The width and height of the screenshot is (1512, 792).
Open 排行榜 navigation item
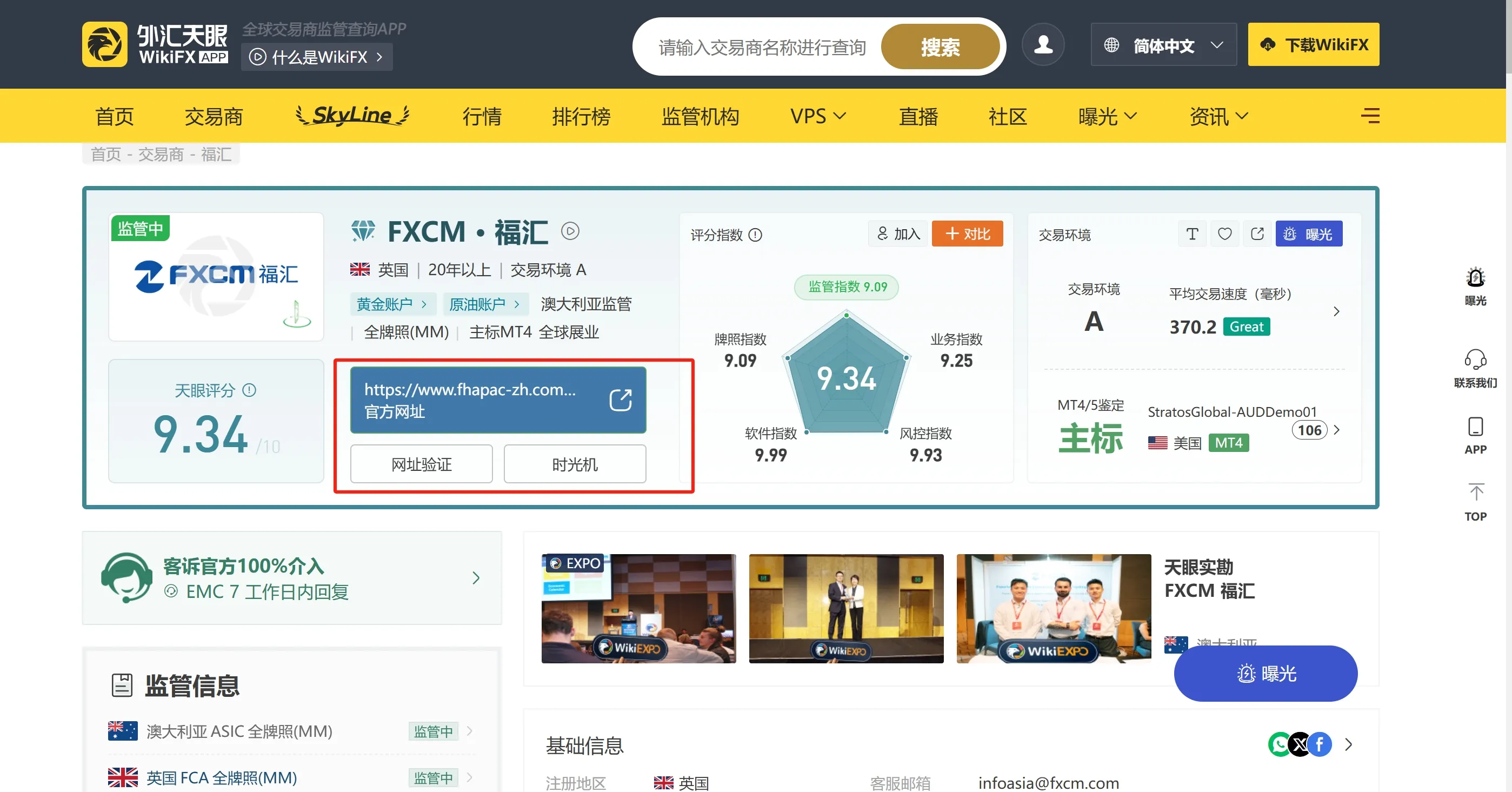tap(581, 116)
